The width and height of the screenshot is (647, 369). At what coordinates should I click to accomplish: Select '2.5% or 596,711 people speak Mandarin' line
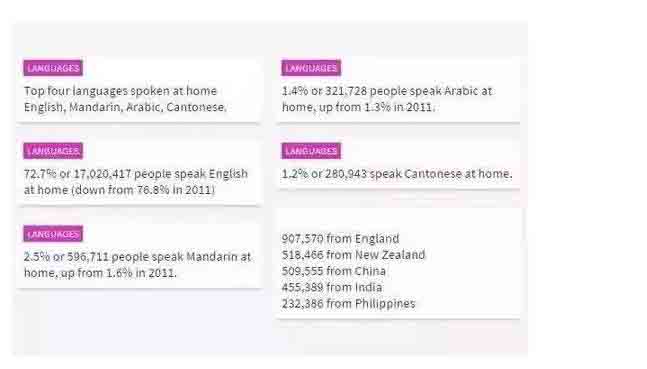click(137, 257)
